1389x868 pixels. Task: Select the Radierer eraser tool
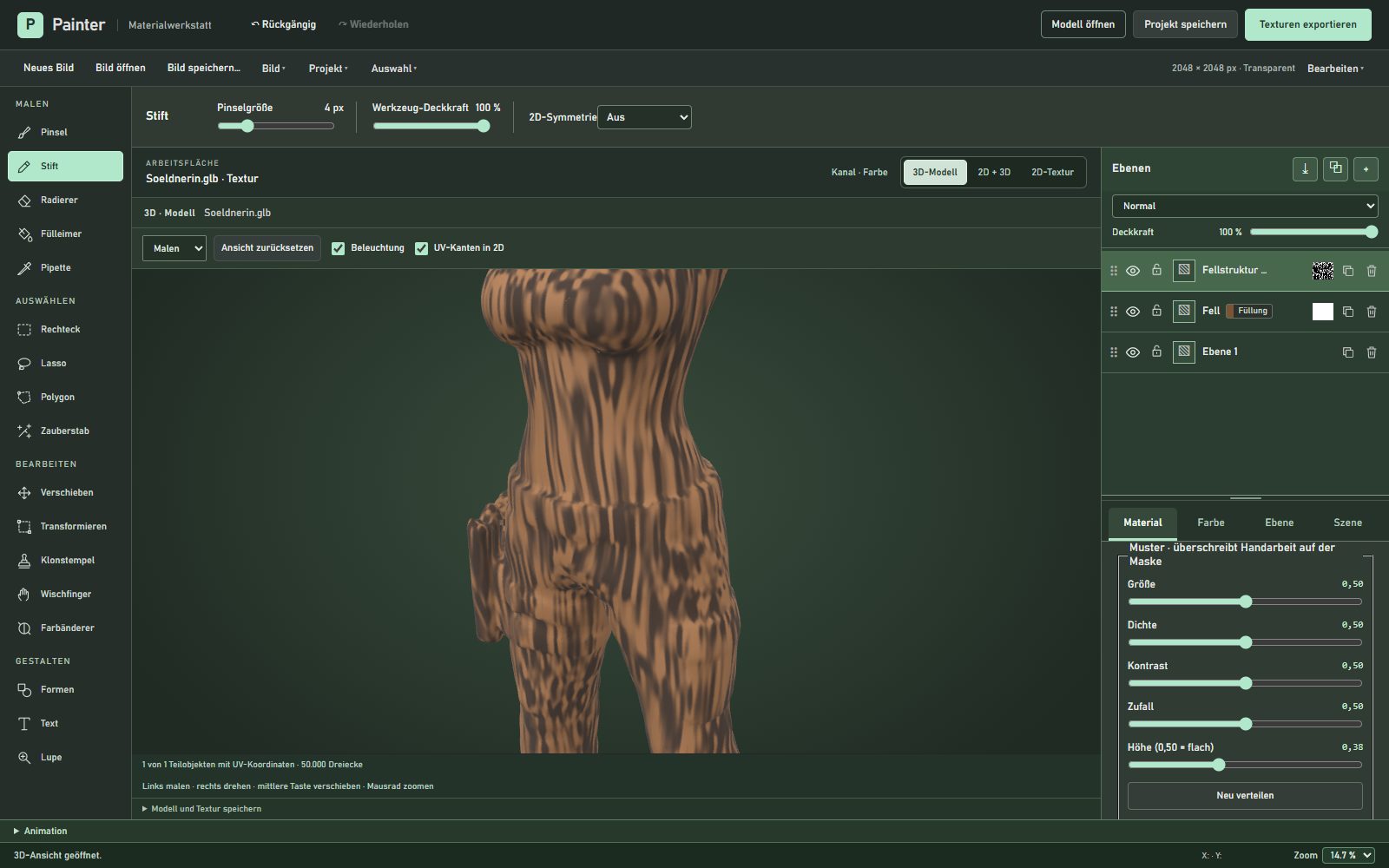point(65,200)
